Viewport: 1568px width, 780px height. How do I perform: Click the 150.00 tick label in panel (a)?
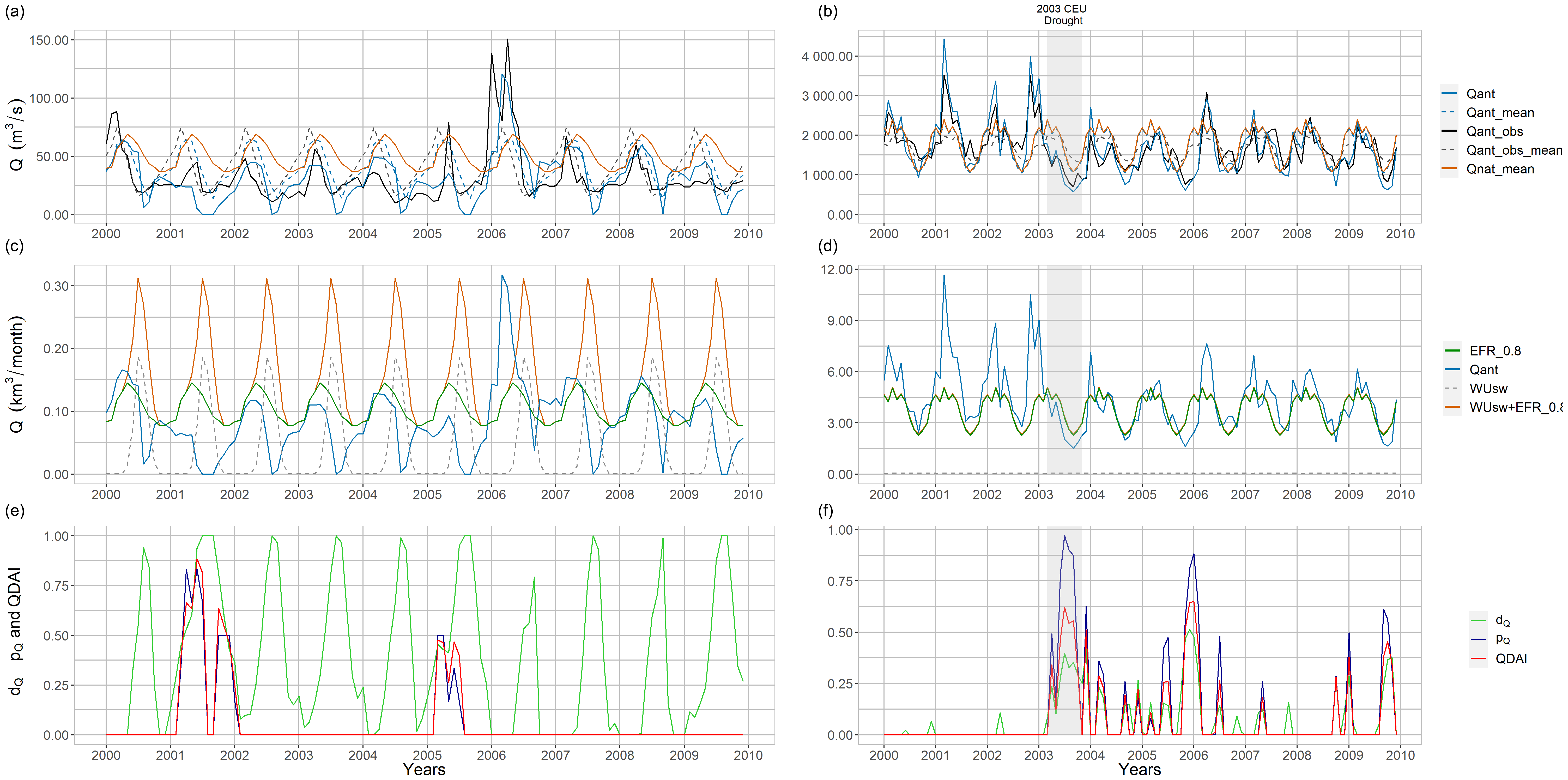[49, 40]
